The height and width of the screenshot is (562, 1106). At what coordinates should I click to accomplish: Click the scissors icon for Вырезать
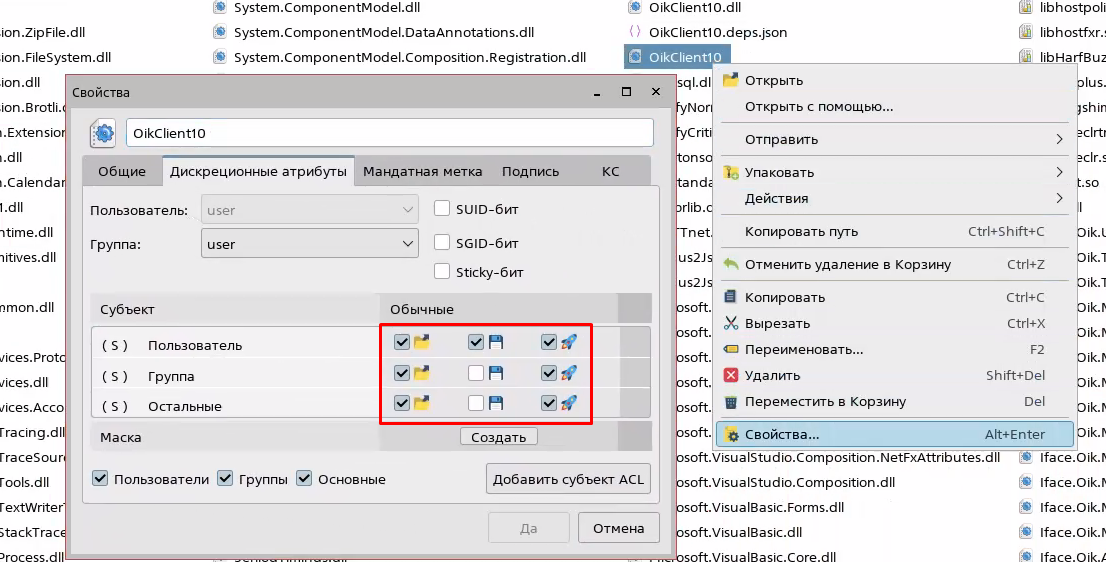click(x=731, y=324)
